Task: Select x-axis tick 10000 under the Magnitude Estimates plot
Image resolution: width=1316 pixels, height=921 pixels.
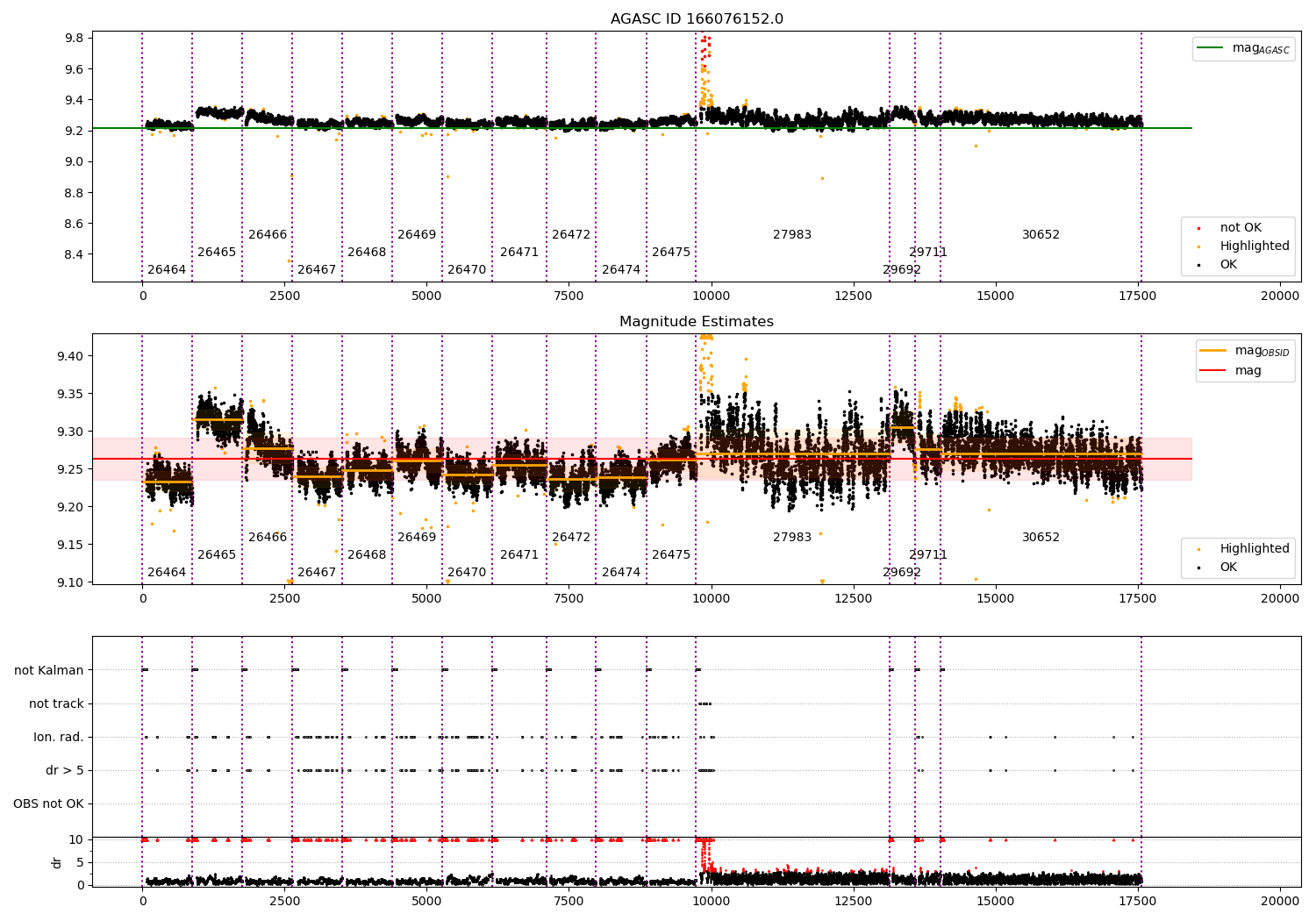Action: click(712, 599)
